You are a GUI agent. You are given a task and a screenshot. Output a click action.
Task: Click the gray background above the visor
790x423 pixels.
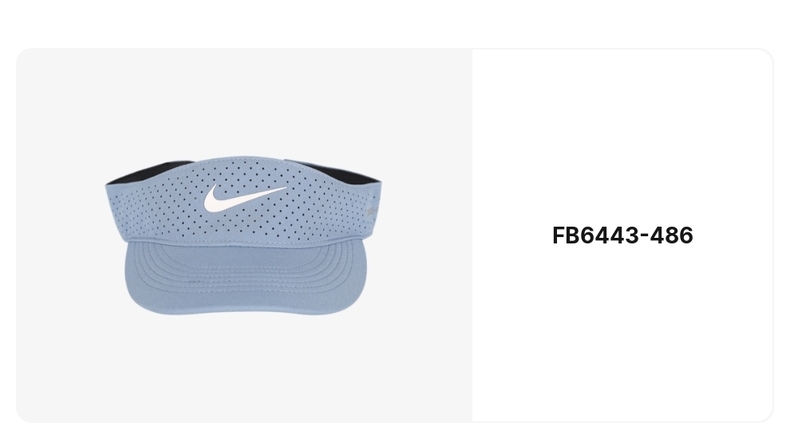tap(244, 101)
